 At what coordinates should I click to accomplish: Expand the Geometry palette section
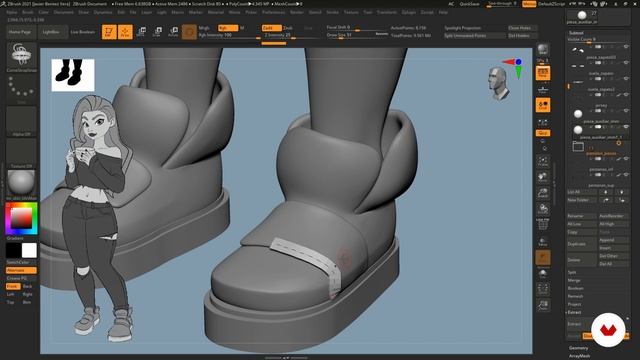578,348
